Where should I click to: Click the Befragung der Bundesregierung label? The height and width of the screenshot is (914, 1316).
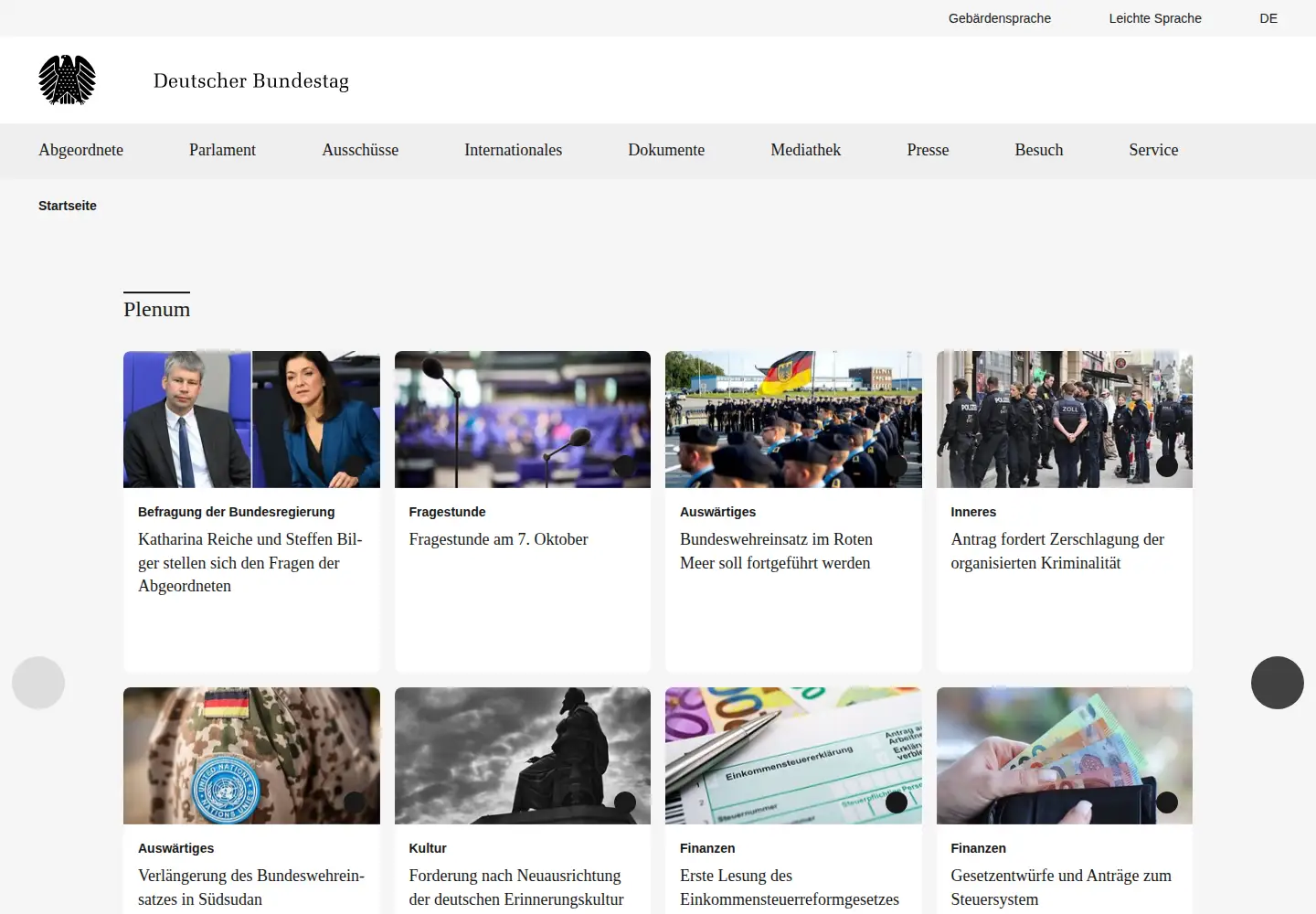(x=237, y=512)
